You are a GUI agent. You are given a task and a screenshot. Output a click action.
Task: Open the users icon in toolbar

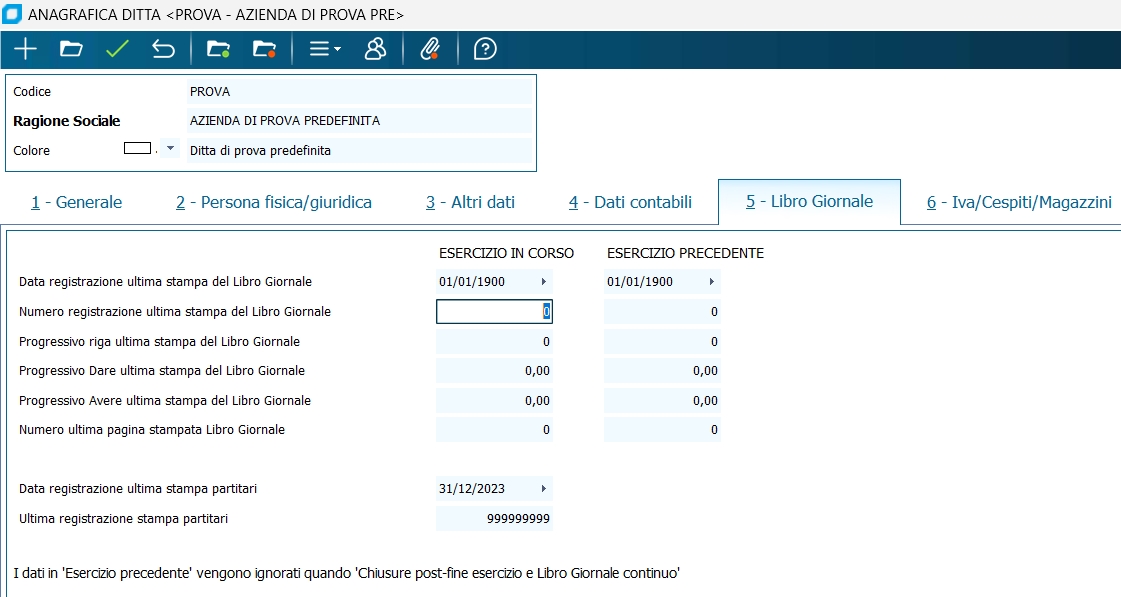pos(375,49)
